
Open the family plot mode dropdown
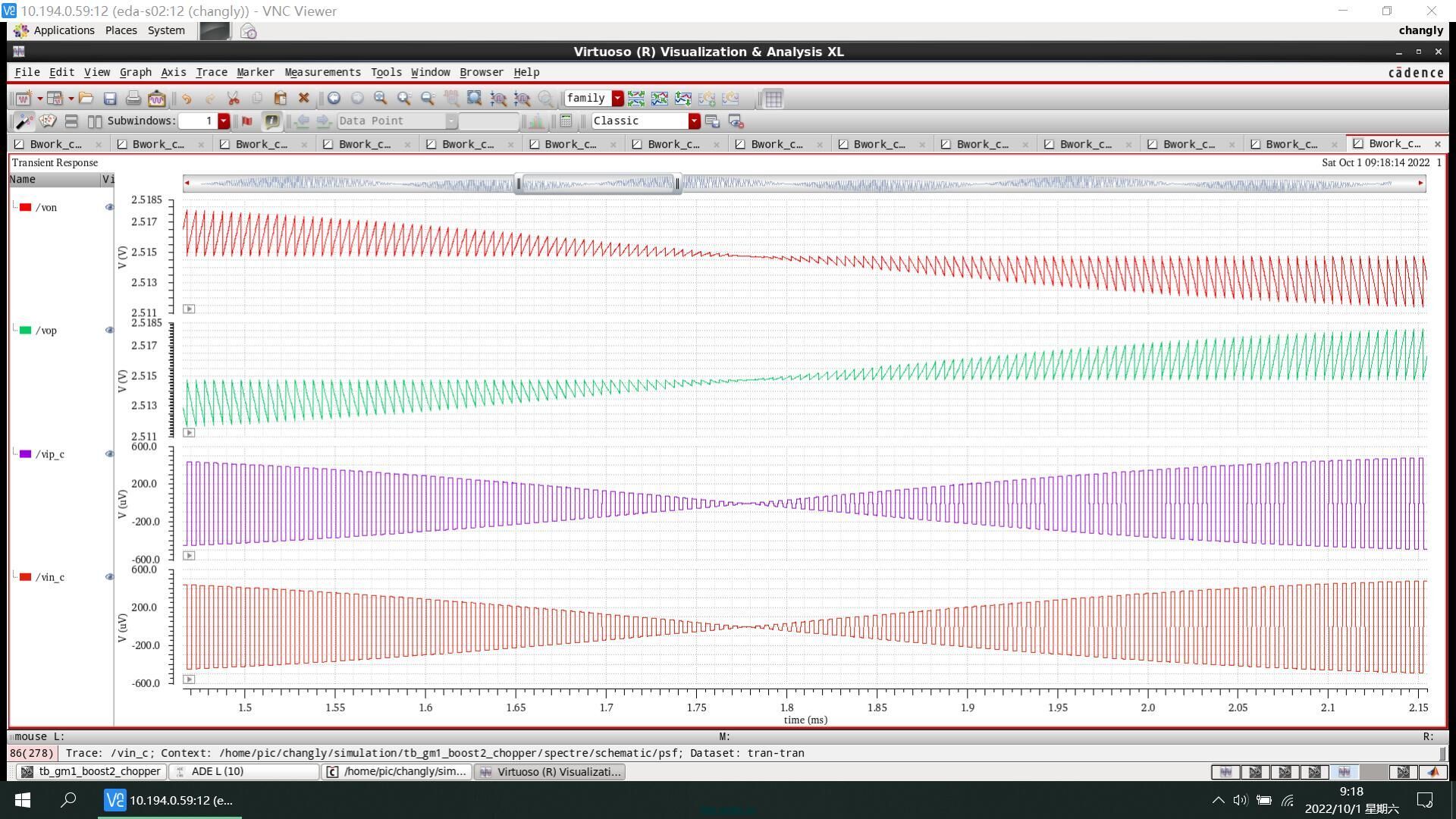coord(618,99)
